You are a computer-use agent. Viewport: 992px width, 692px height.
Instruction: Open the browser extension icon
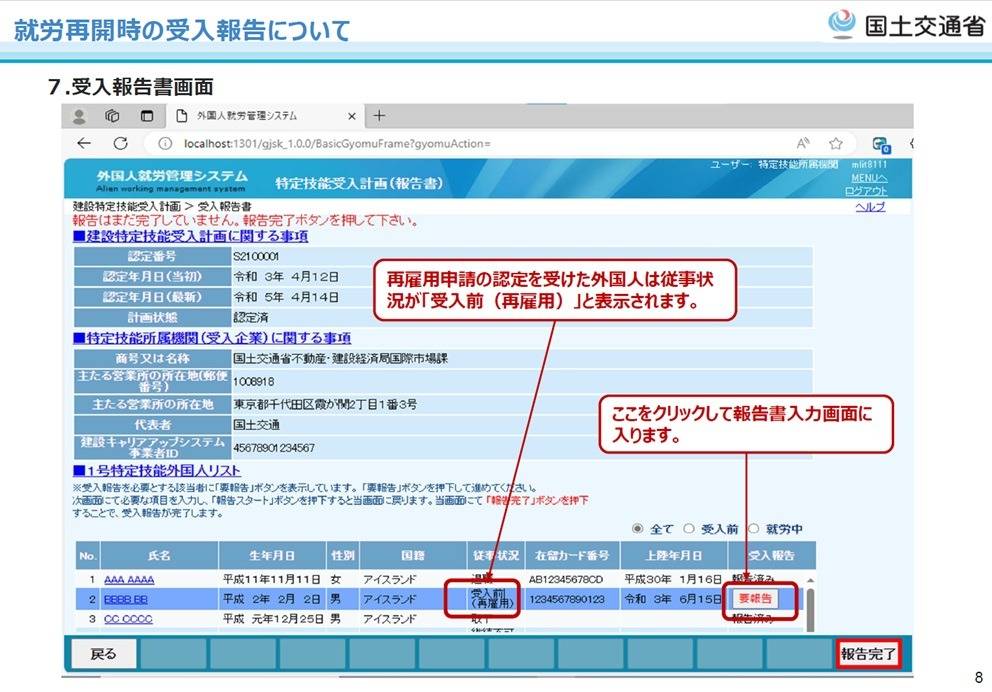click(881, 143)
